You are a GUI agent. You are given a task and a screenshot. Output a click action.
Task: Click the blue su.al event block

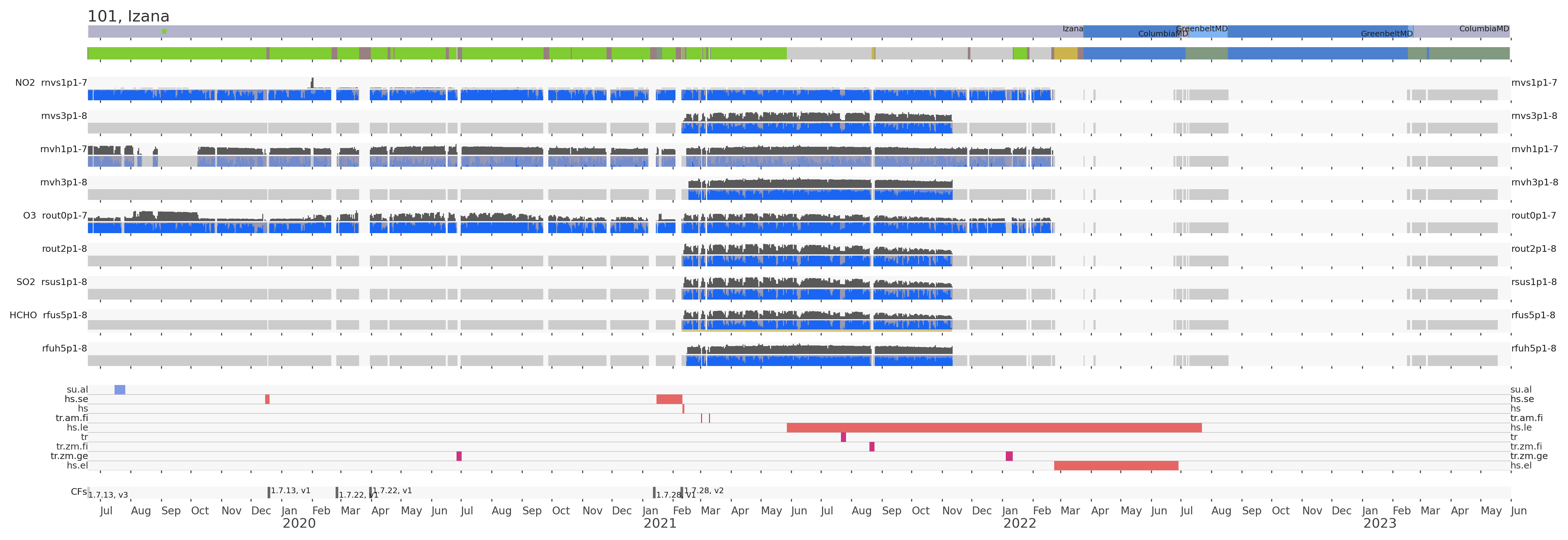tap(120, 390)
